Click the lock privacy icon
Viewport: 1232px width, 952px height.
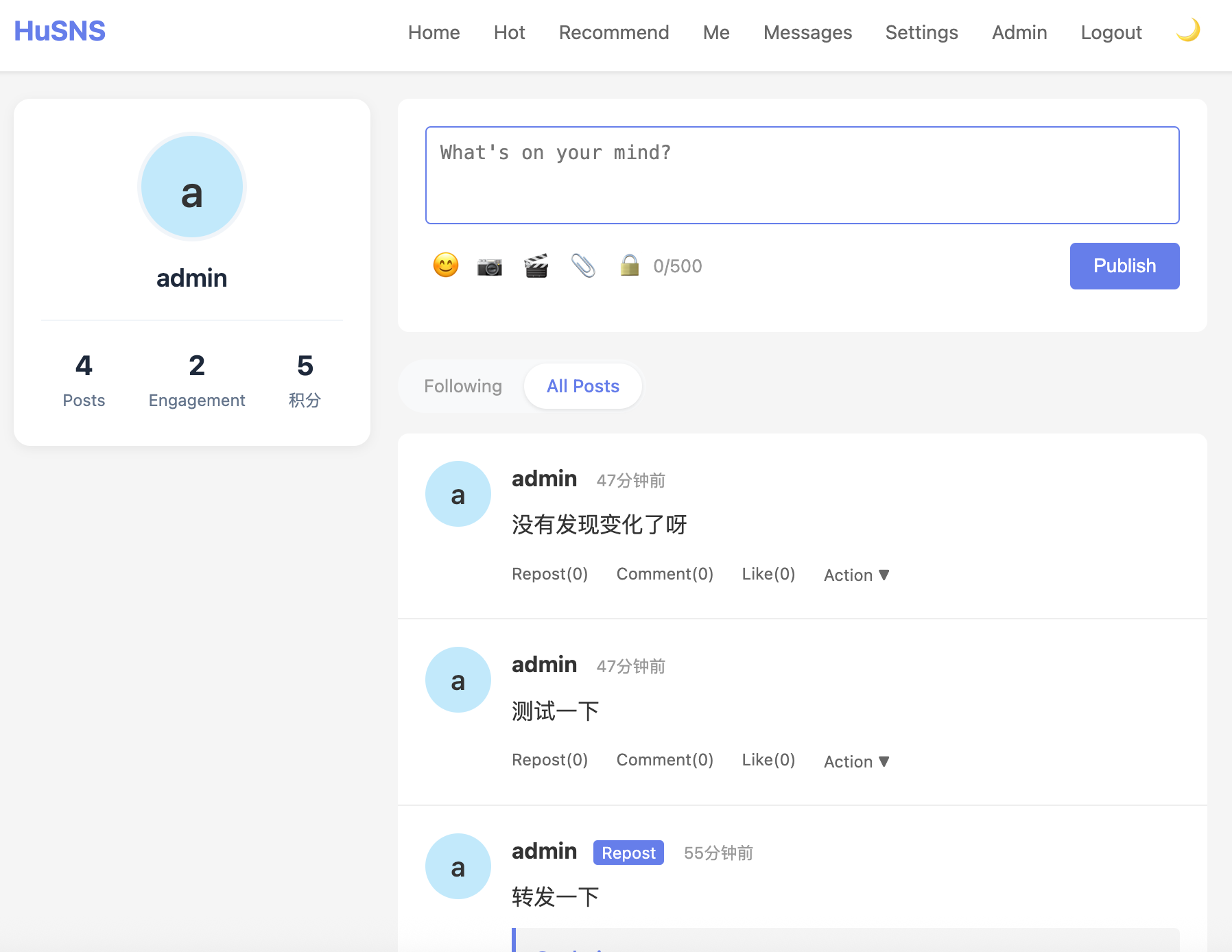point(629,265)
